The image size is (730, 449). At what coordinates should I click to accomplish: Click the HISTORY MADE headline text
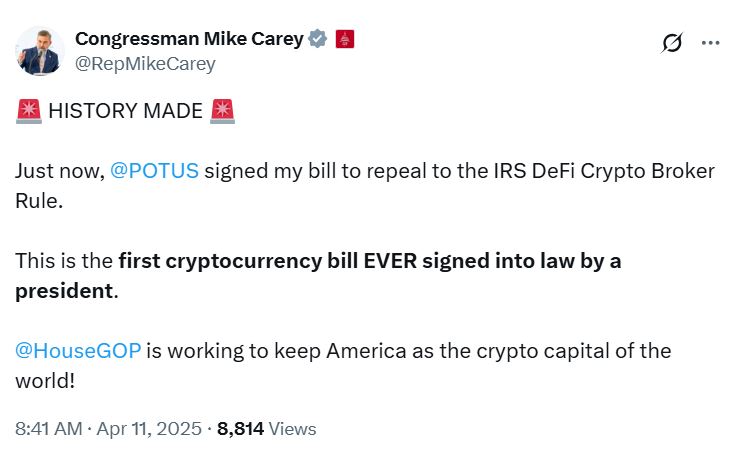[125, 112]
